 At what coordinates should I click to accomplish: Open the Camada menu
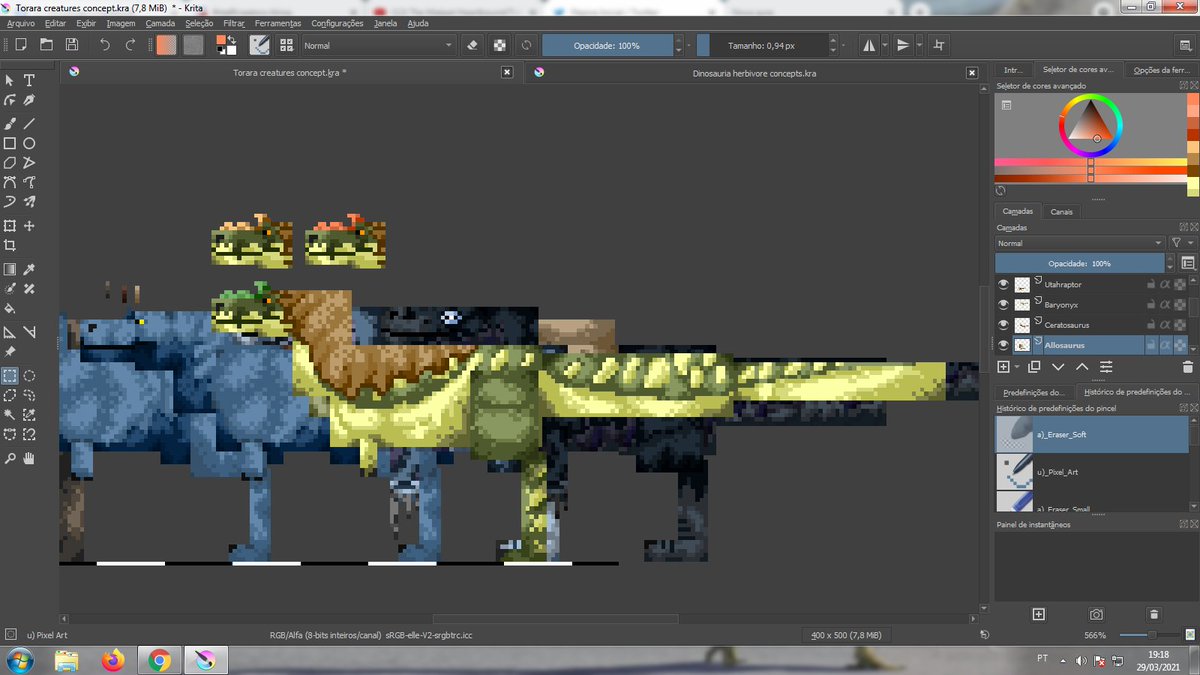(160, 22)
